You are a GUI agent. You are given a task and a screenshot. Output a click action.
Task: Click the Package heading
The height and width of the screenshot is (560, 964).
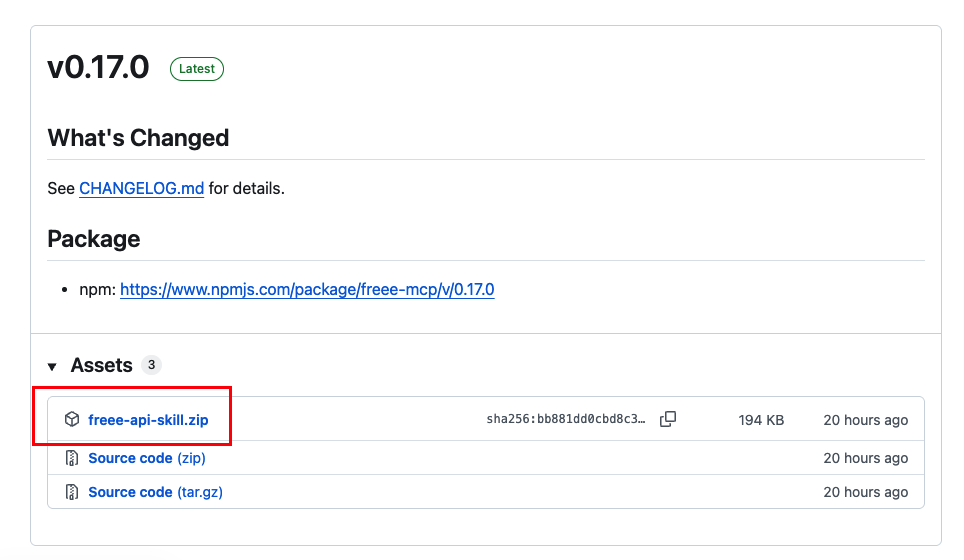pos(94,239)
